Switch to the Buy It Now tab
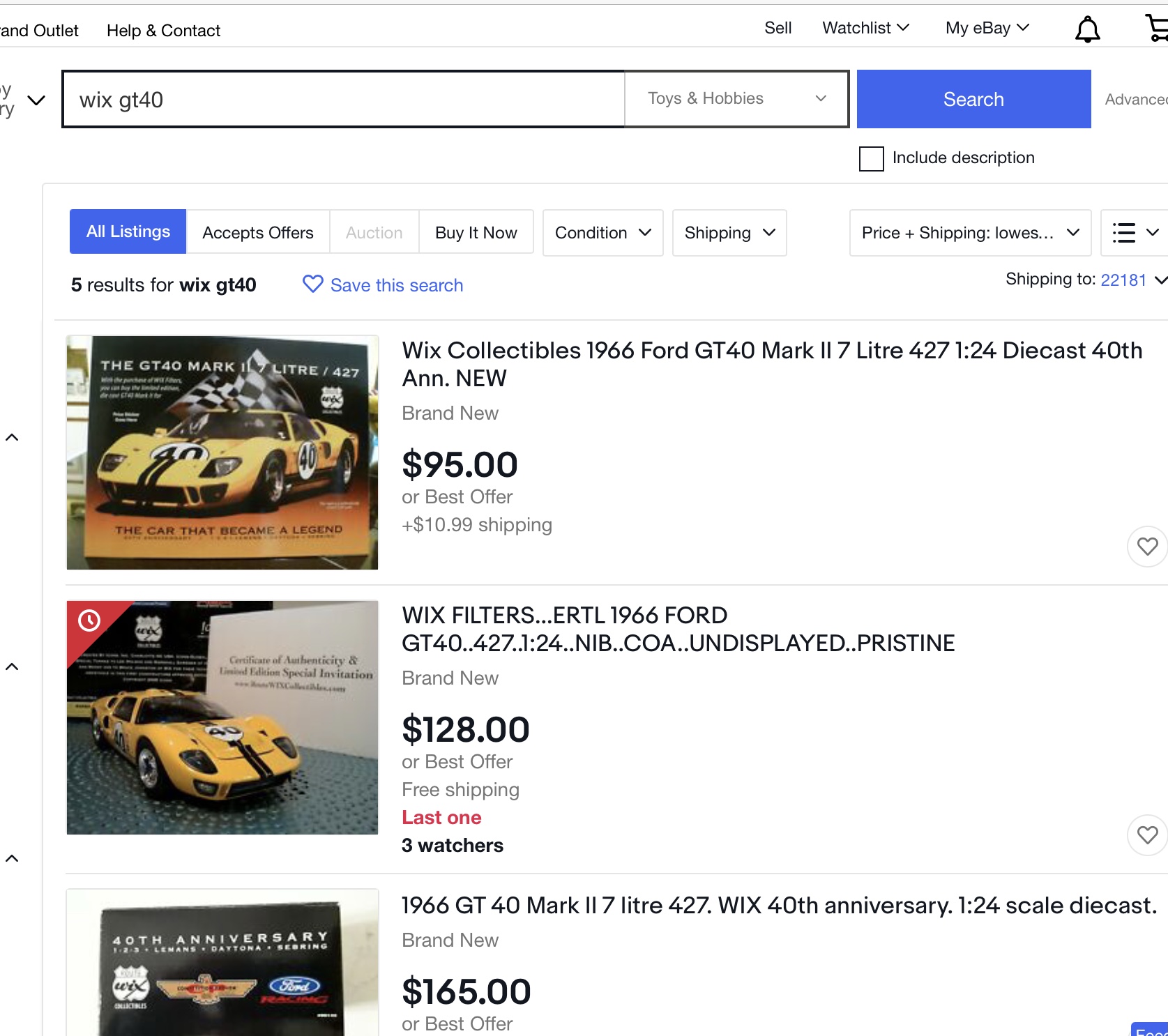Screen dimensions: 1168x1036 [476, 233]
